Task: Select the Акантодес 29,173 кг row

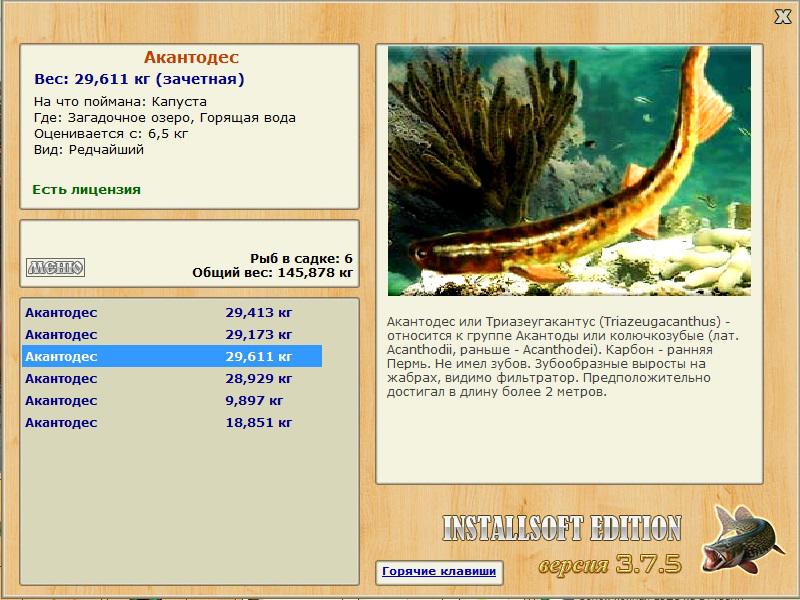Action: (x=172, y=335)
